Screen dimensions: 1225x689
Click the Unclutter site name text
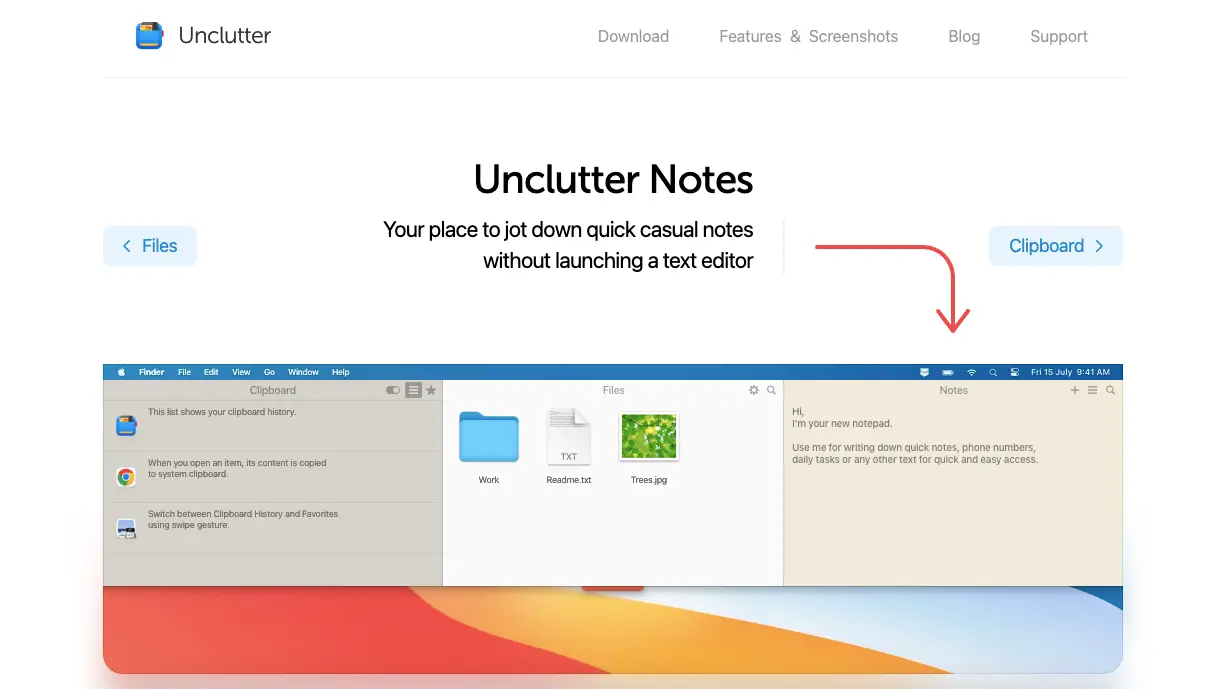[x=225, y=36]
